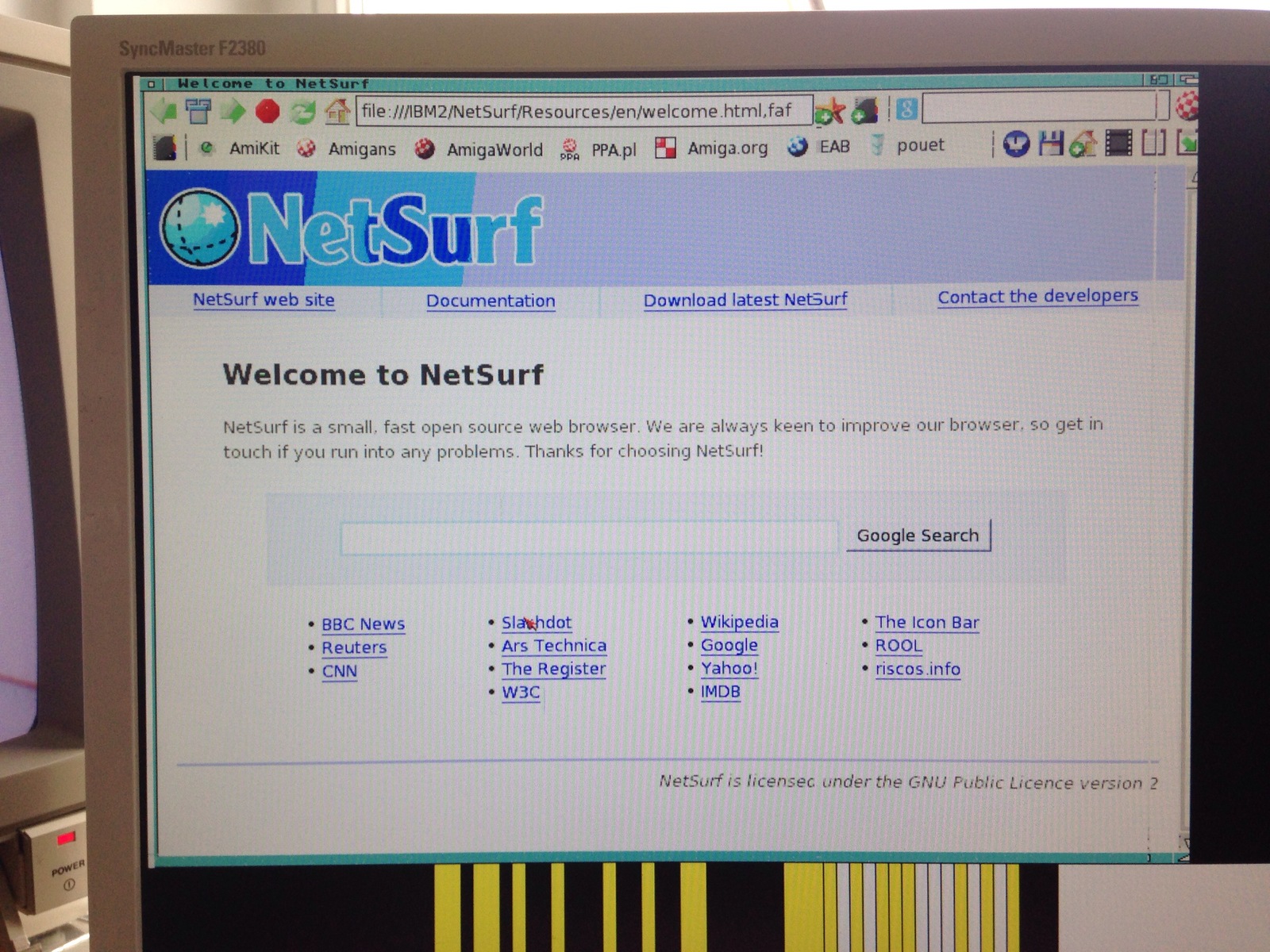1270x952 pixels.
Task: Open the NetSurf web site link
Action: pos(264,300)
